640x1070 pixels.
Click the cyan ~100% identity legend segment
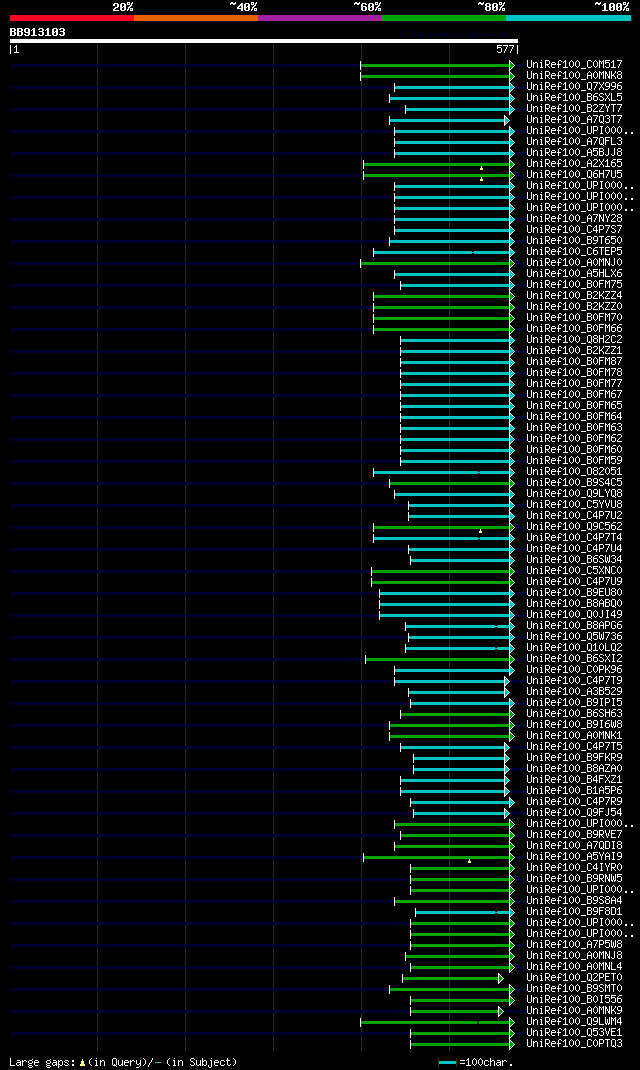pos(568,18)
